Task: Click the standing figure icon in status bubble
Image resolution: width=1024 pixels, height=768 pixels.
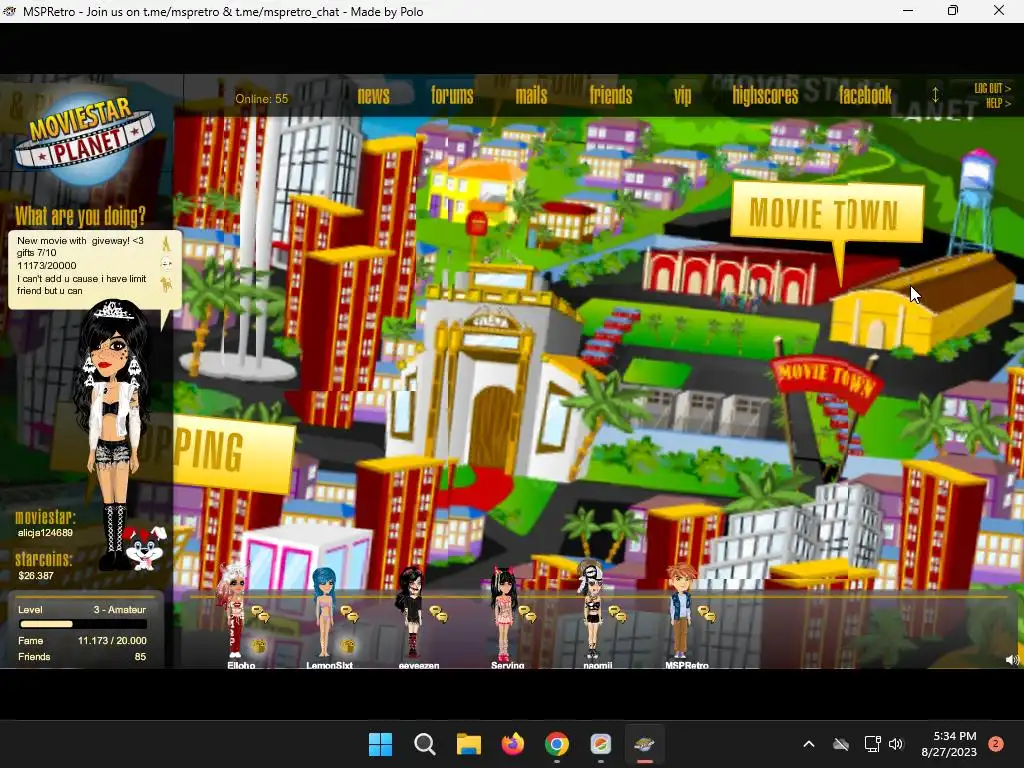Action: [x=167, y=243]
